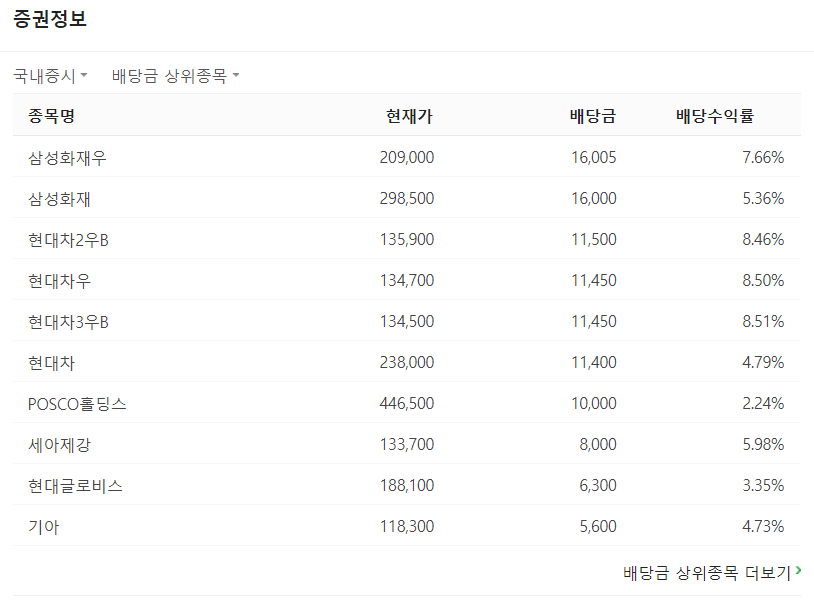Screen dimensions: 814x601
Task: Click the 증권정보 section heading
Action: (50, 19)
